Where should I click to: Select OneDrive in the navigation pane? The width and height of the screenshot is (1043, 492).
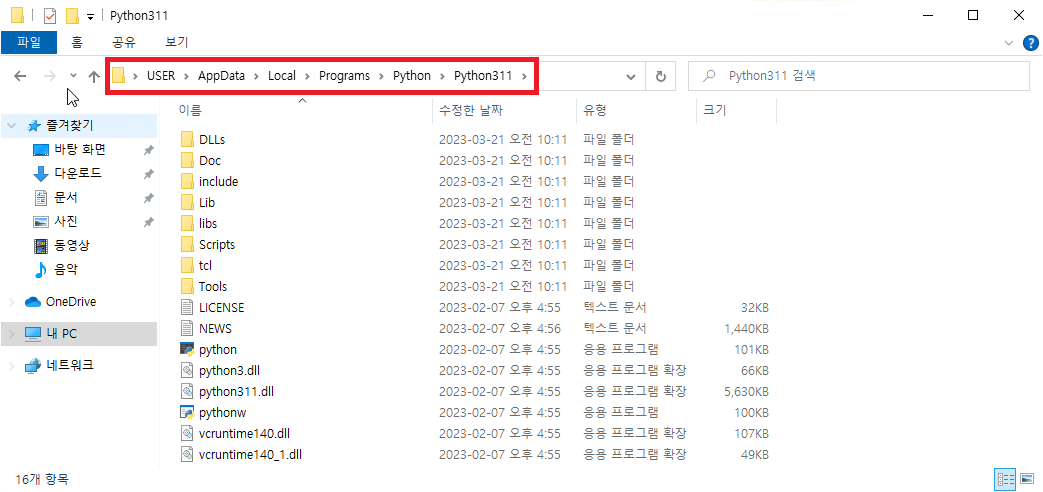[71, 302]
